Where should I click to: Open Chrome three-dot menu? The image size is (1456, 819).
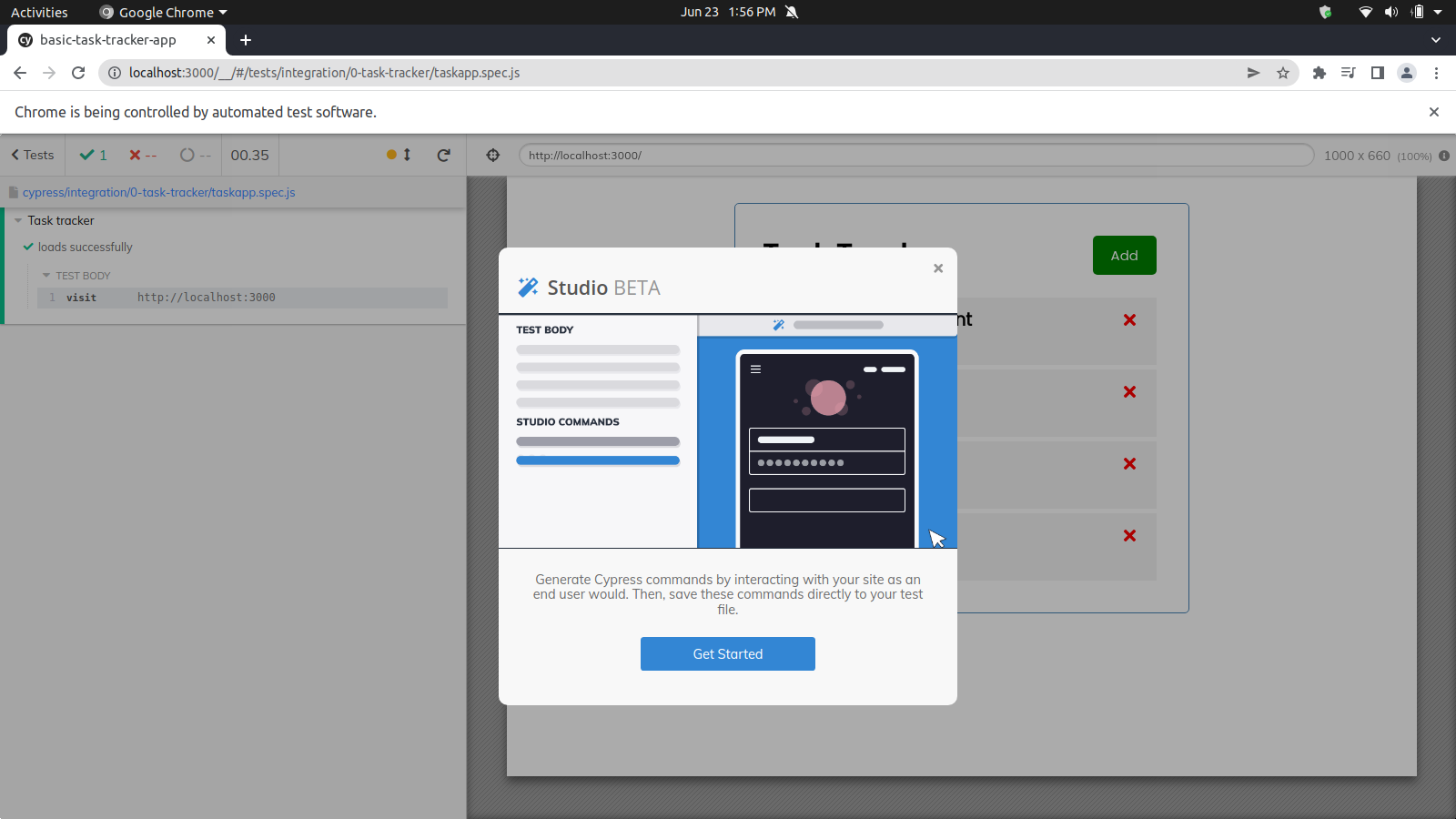click(1436, 73)
